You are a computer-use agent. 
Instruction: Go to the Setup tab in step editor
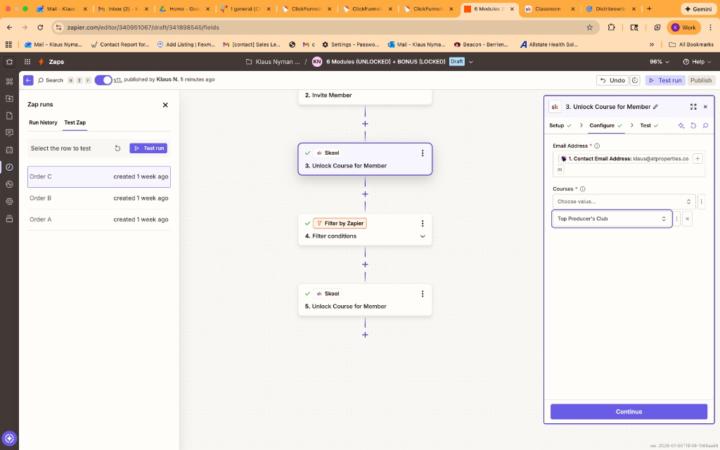point(559,125)
